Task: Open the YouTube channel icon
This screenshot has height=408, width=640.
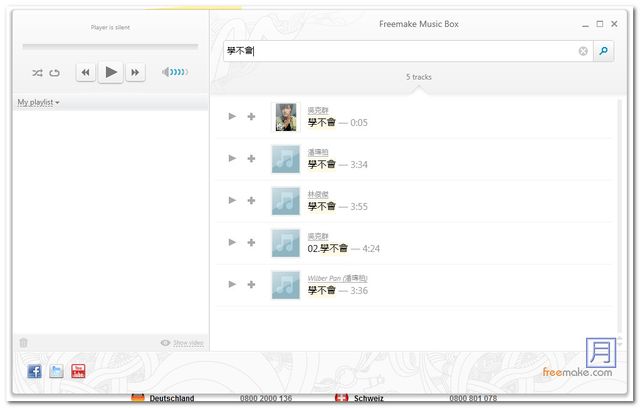Action: (78, 371)
